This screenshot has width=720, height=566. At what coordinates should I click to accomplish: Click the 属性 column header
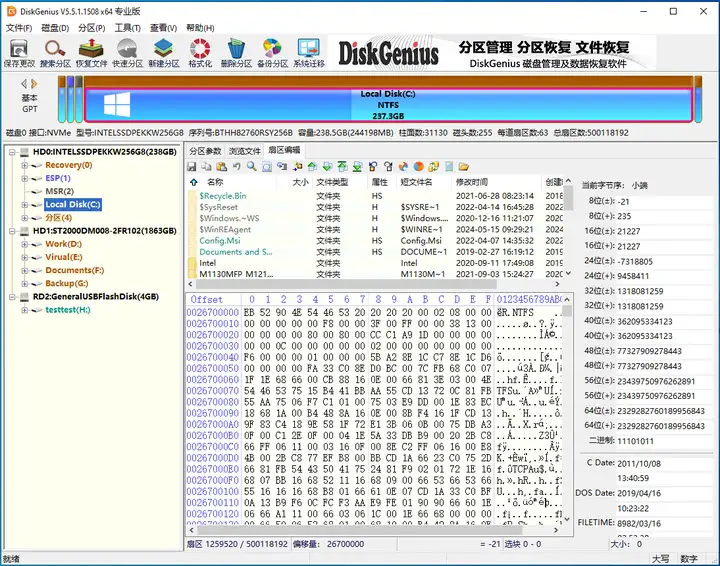point(382,182)
